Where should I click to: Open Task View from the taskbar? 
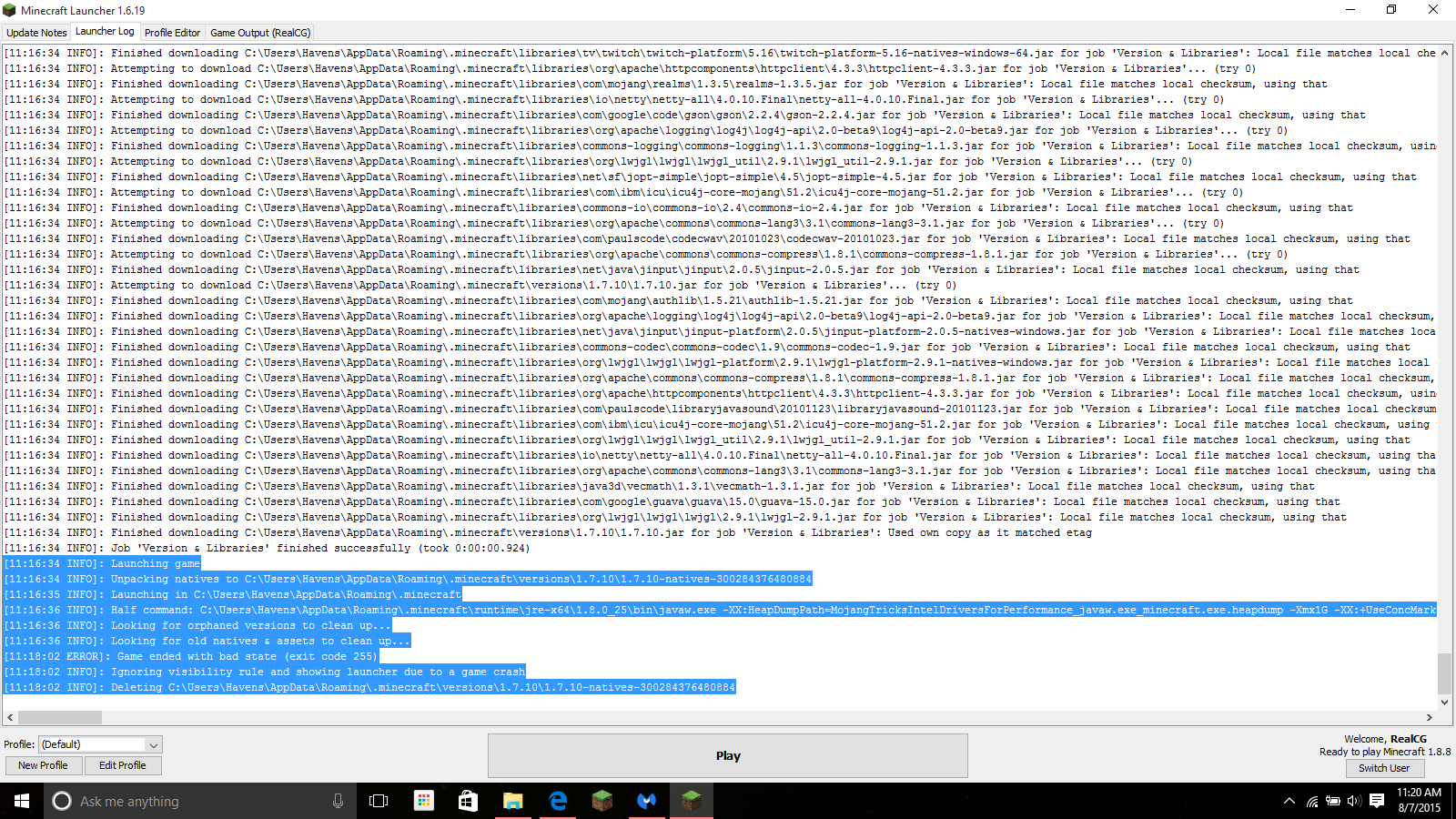coord(379,801)
